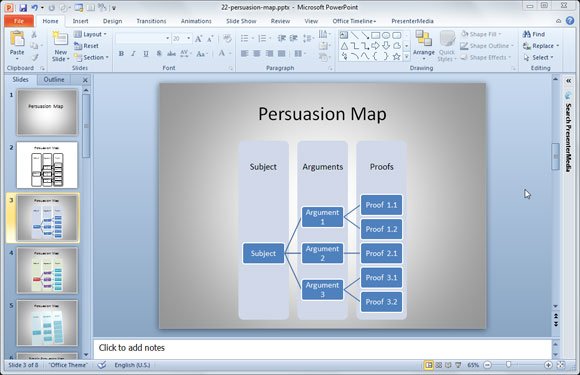The image size is (580, 375).
Task: Click the Fit slide to window icon
Action: pyautogui.click(x=561, y=365)
